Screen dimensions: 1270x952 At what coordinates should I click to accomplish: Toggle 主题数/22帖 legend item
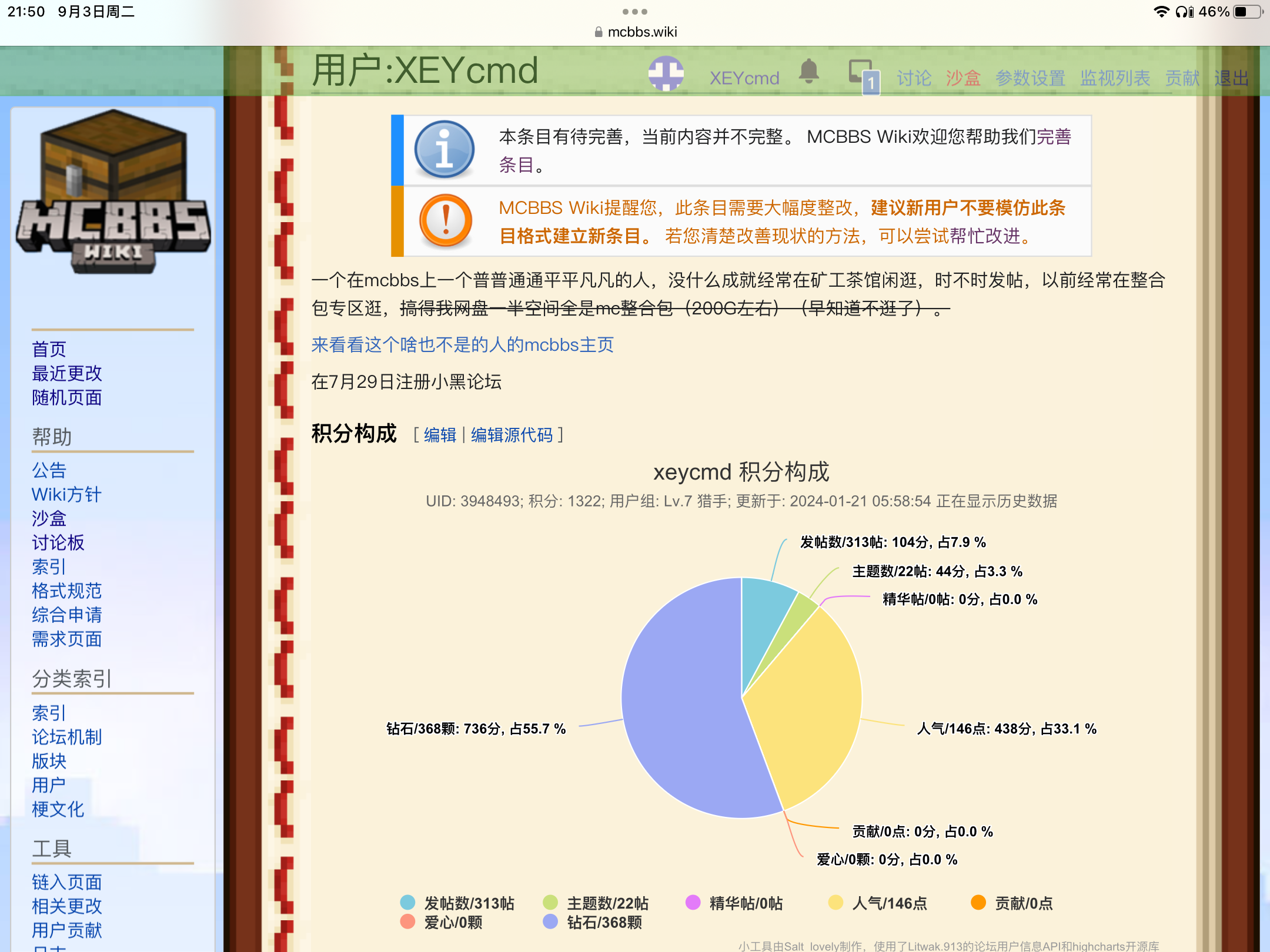(596, 903)
